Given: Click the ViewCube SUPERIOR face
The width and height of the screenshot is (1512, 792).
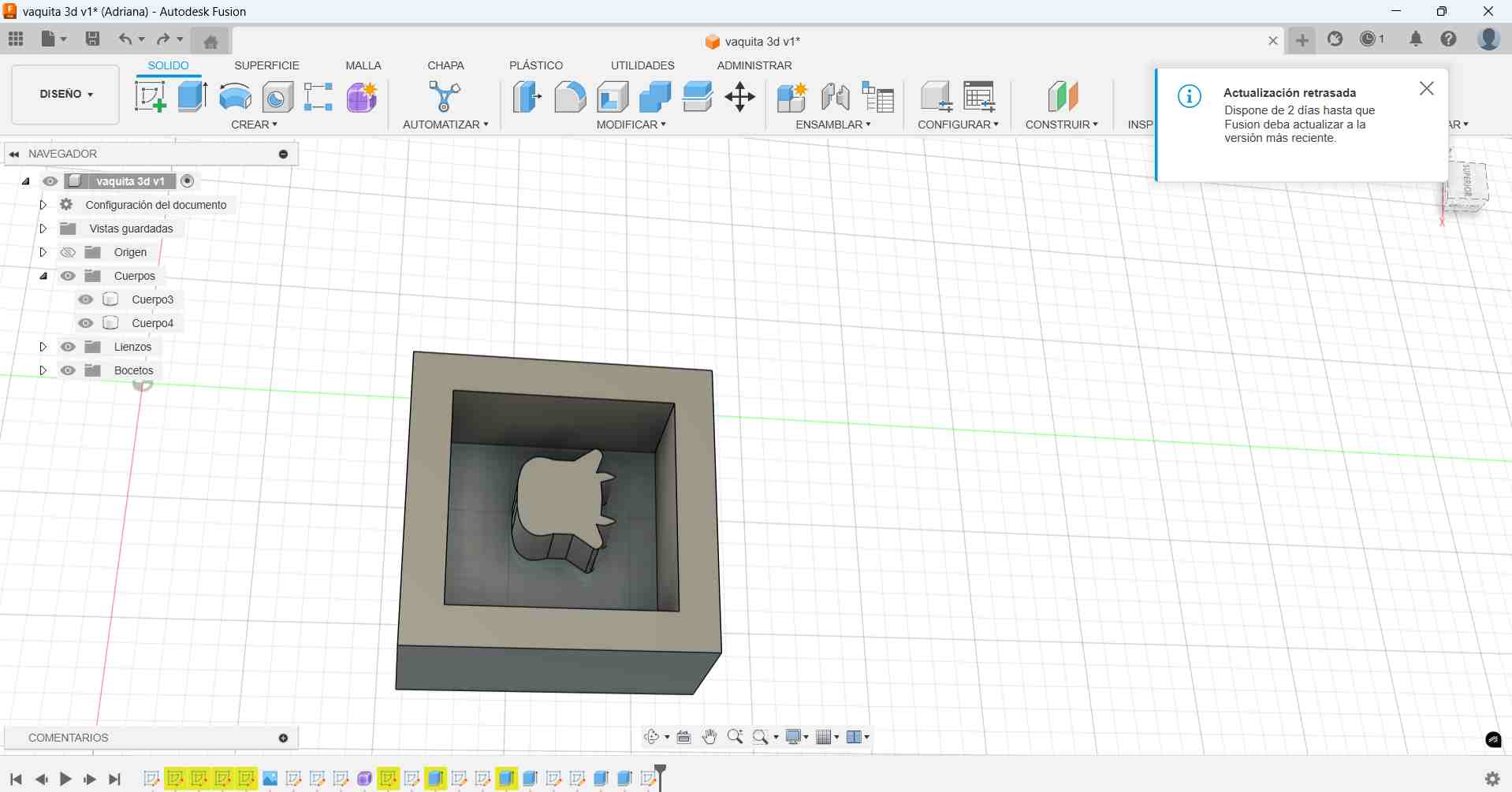Looking at the screenshot, I should [1469, 183].
